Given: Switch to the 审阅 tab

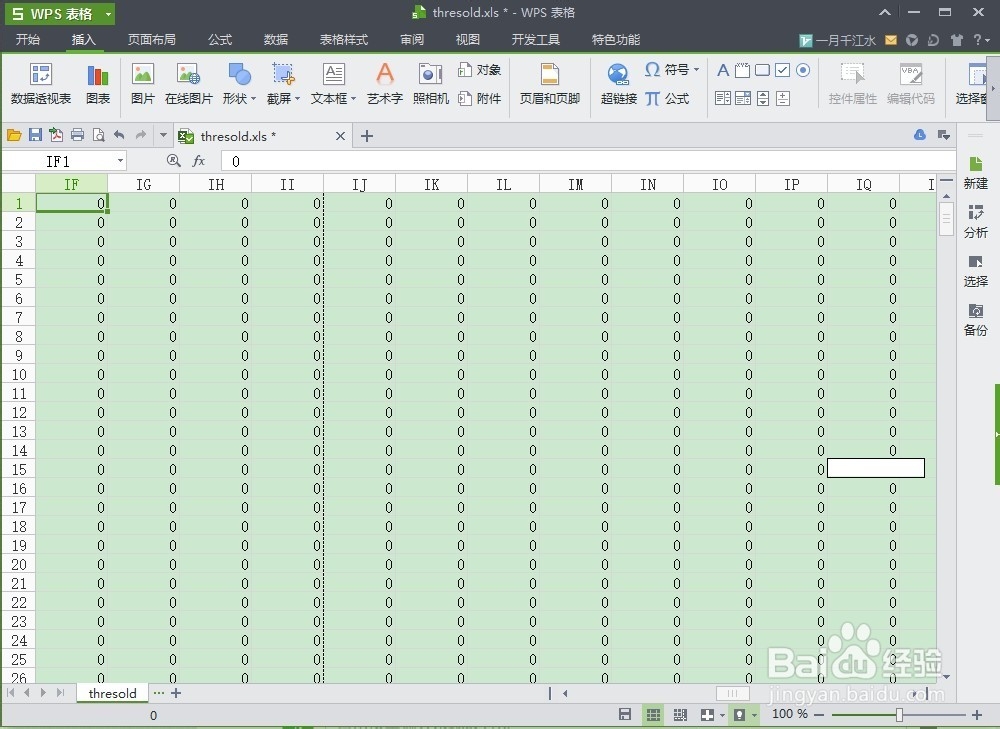Looking at the screenshot, I should [412, 40].
